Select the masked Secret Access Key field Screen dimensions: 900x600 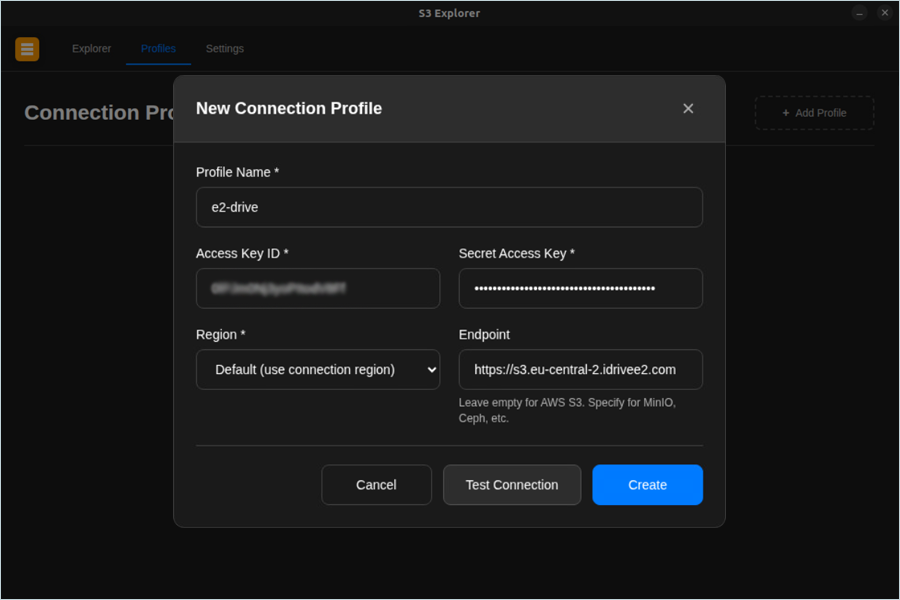point(580,288)
